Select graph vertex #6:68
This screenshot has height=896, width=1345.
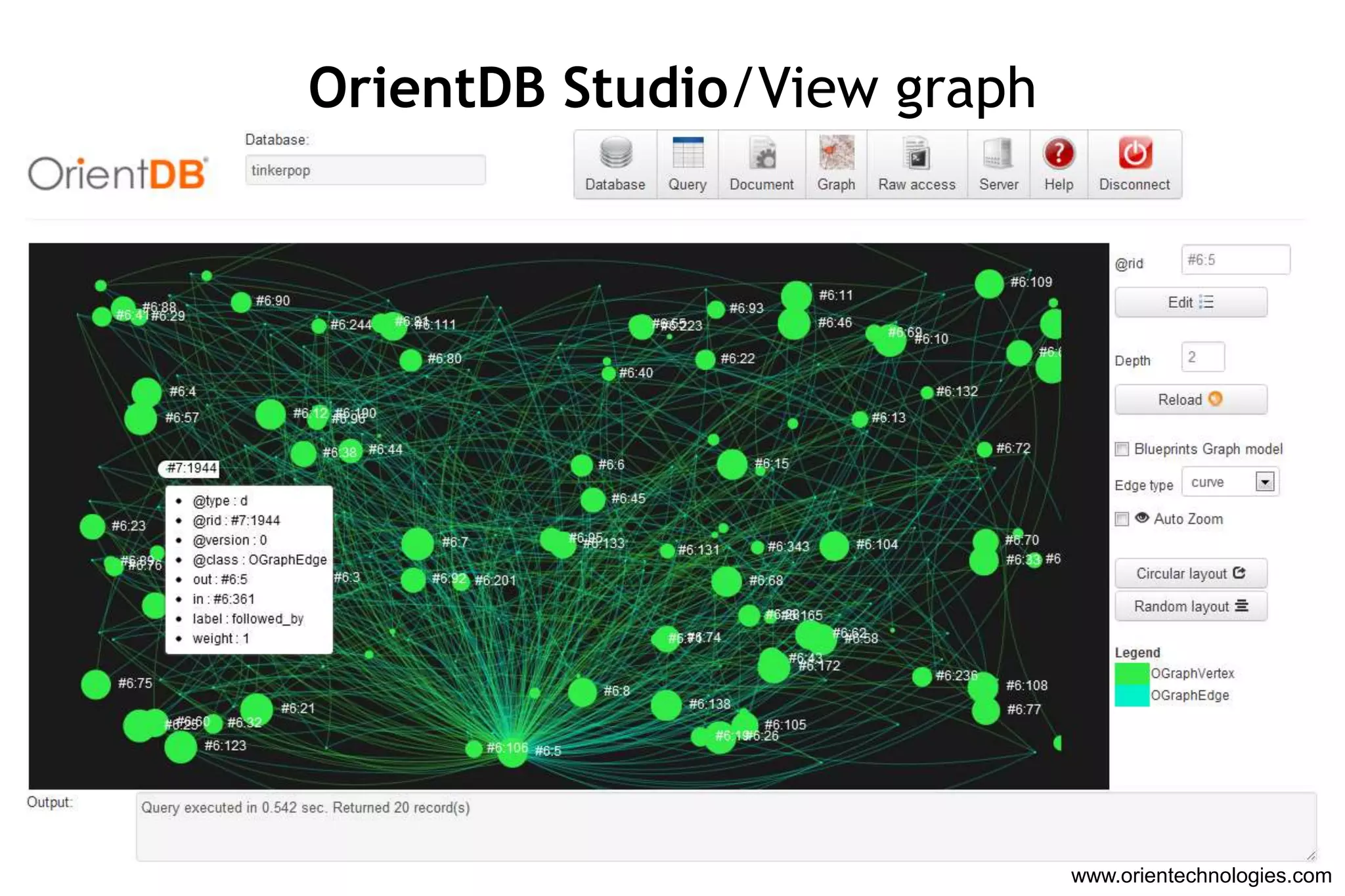pyautogui.click(x=726, y=582)
